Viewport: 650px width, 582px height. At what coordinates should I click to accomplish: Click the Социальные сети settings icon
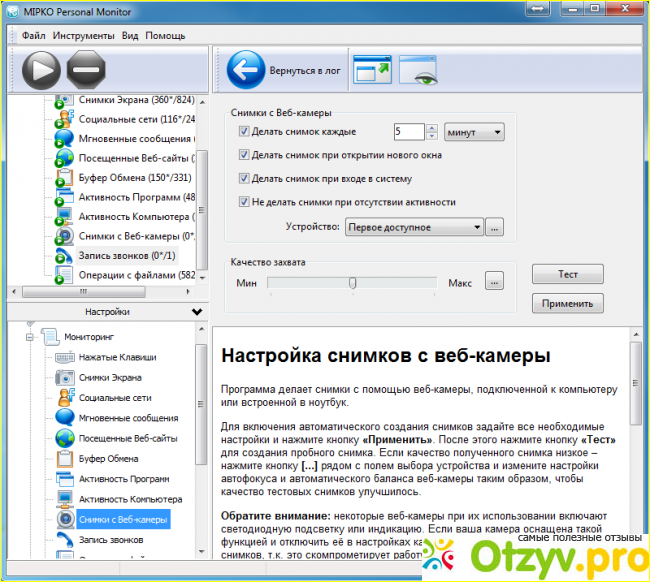click(65, 398)
